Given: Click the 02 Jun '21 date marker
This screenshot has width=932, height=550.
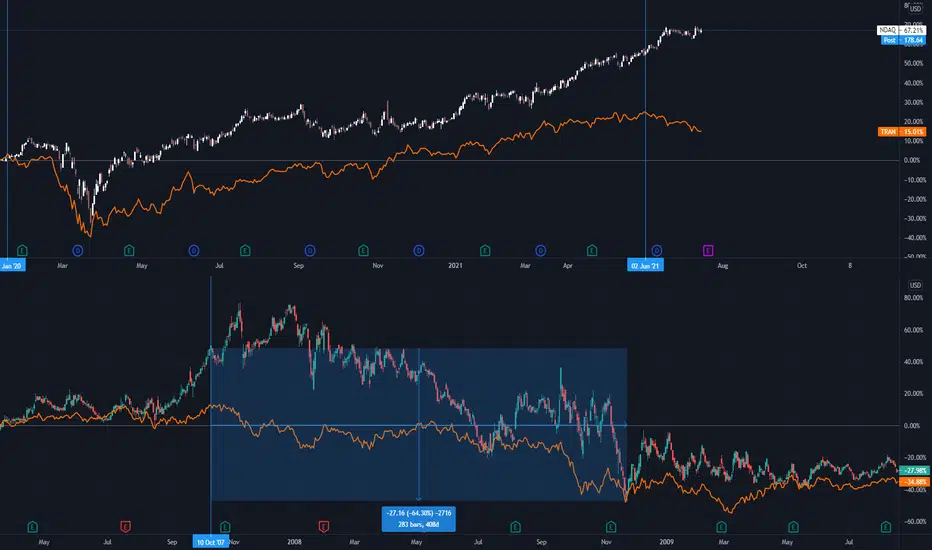Looking at the screenshot, I should click(645, 266).
